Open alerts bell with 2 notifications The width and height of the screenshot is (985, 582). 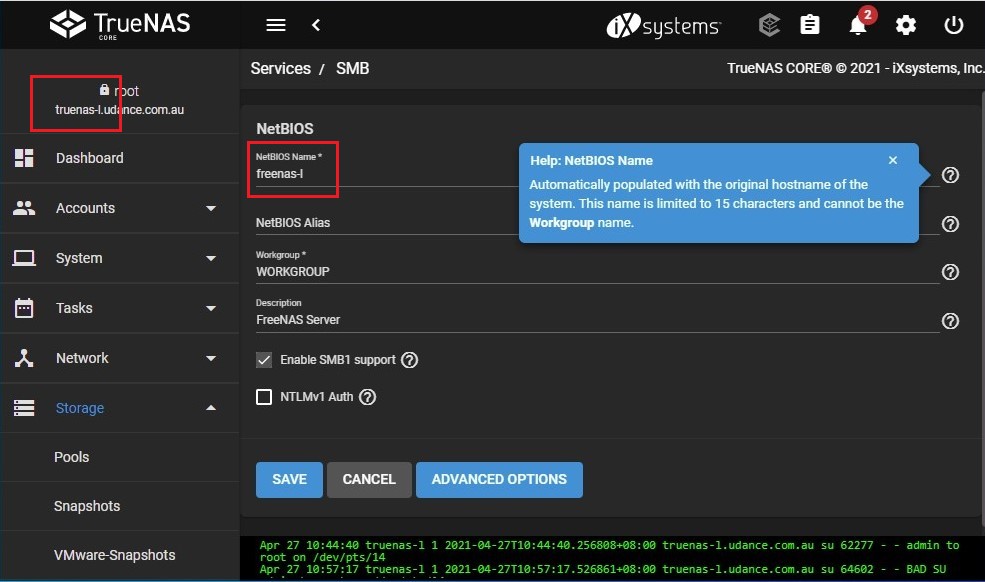coord(859,24)
